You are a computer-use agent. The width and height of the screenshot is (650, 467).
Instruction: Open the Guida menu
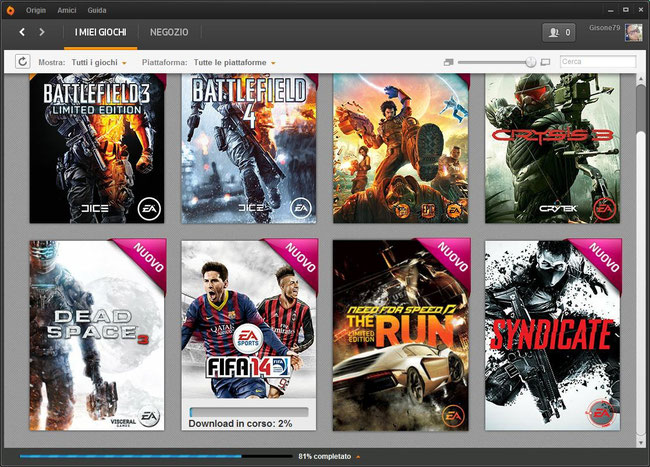(x=97, y=10)
